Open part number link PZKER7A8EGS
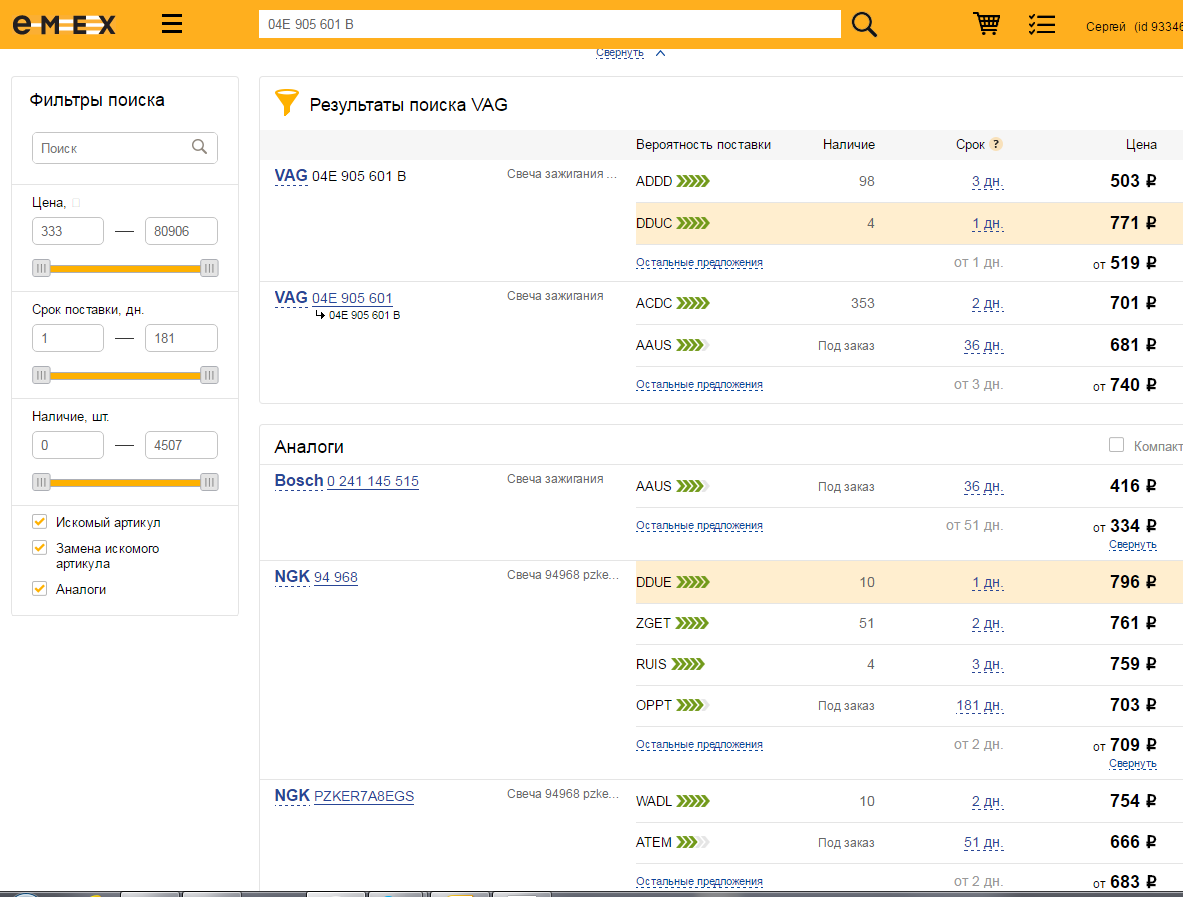 tap(364, 796)
